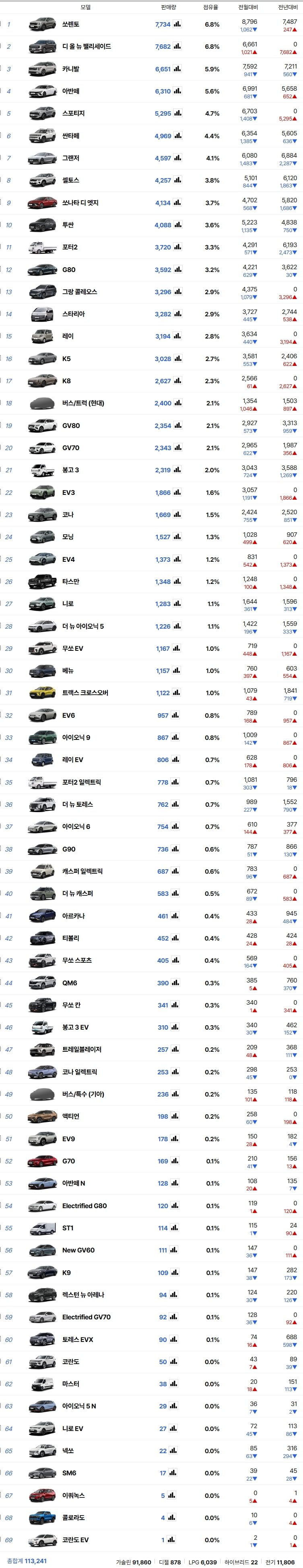Screen dimensions: 303x1568
Task: Select the 티볼리 sales figure 452
Action: pos(163,939)
